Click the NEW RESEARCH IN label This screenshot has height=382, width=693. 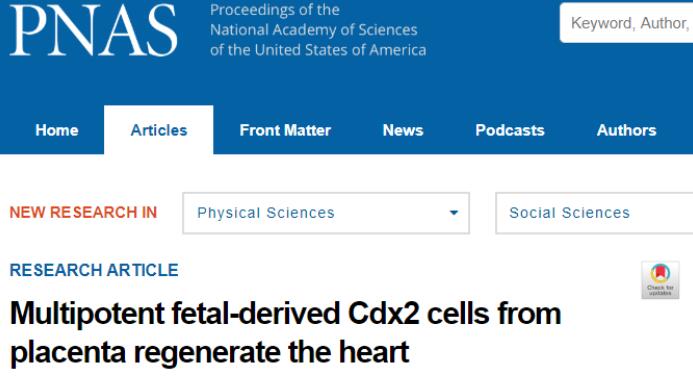pos(84,213)
